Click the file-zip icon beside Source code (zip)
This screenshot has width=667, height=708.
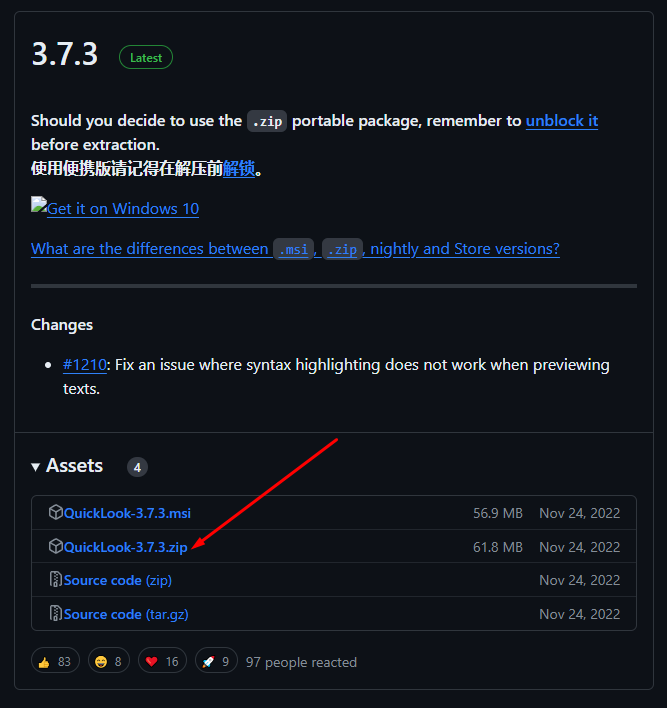tap(56, 580)
